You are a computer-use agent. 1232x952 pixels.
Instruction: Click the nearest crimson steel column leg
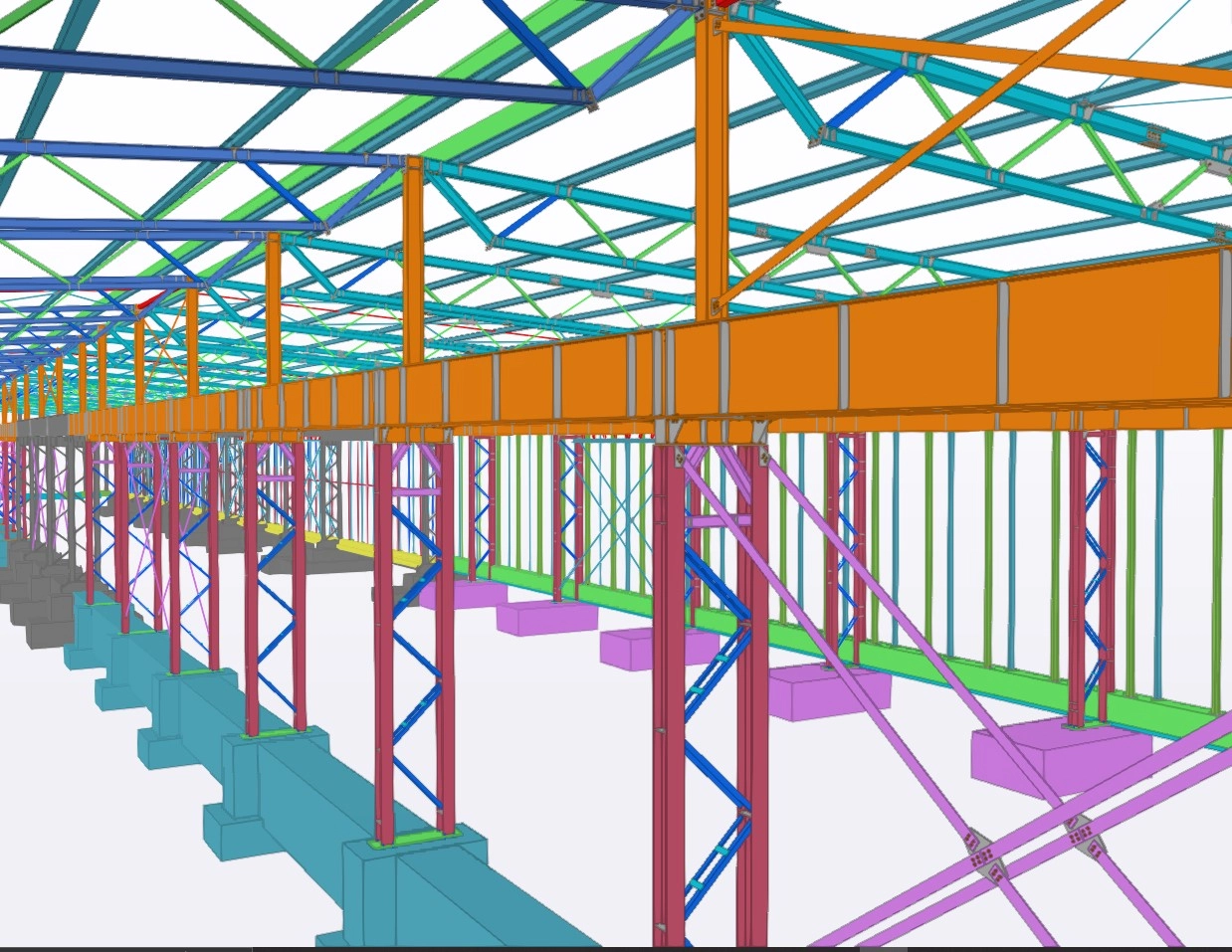(x=668, y=696)
